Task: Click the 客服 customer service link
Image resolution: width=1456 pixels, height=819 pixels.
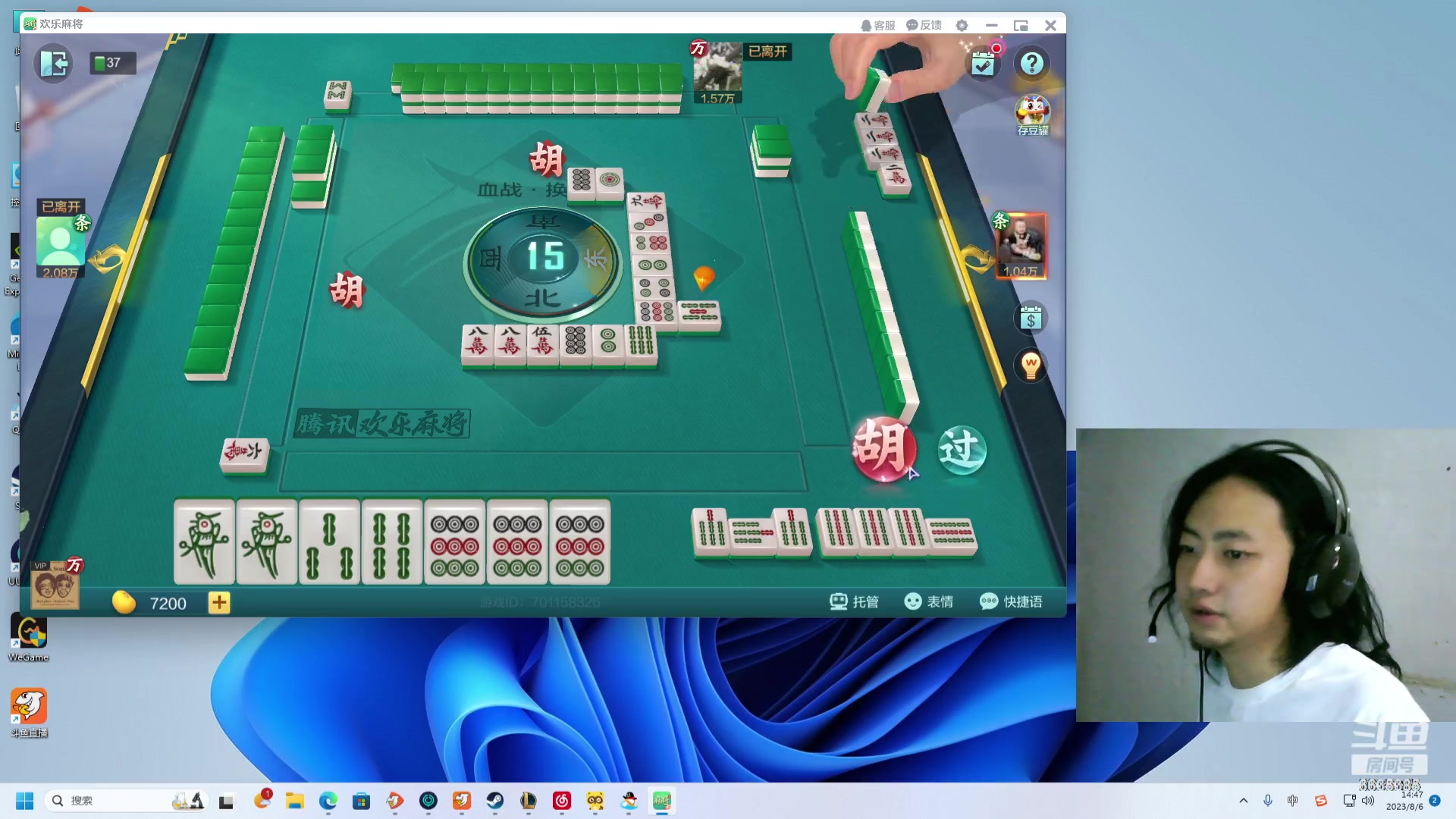Action: tap(878, 25)
